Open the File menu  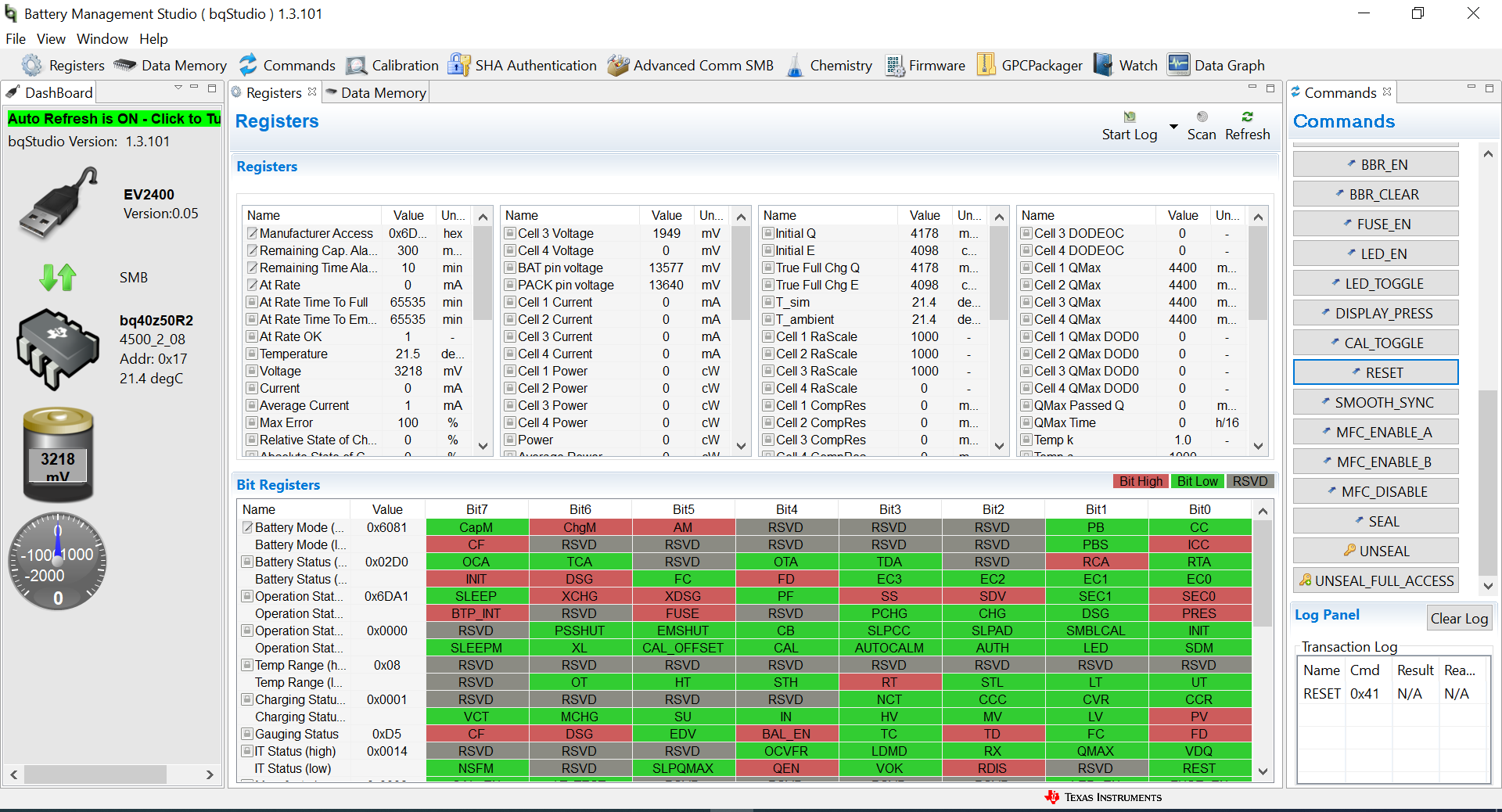coord(16,39)
